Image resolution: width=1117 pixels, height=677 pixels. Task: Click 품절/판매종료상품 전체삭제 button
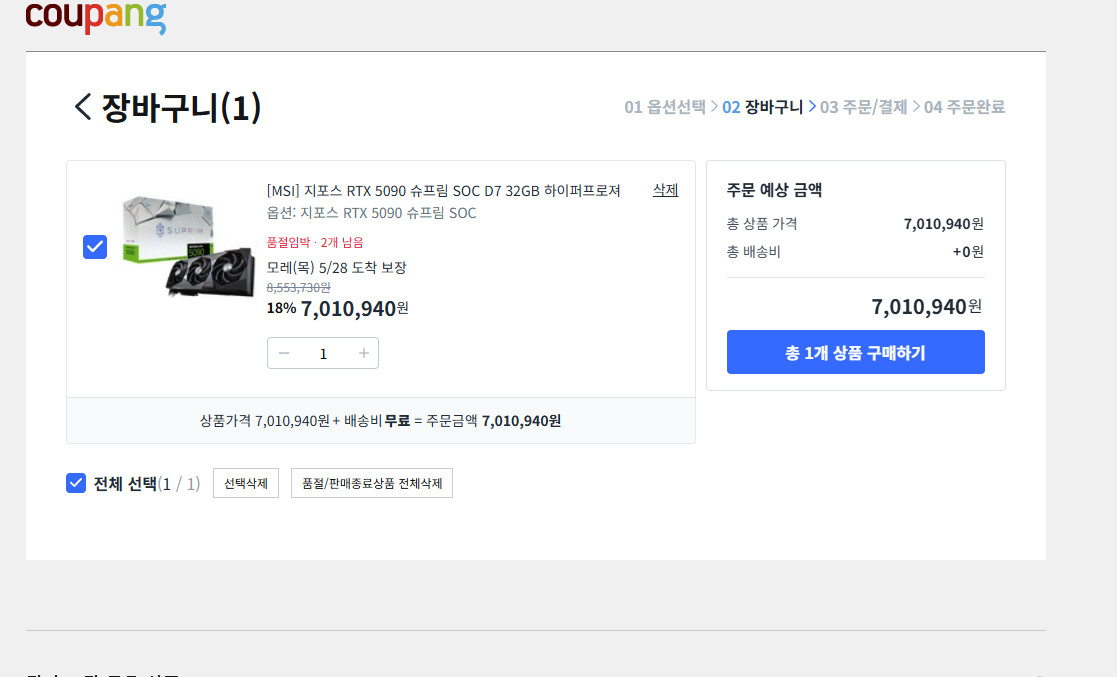point(372,483)
